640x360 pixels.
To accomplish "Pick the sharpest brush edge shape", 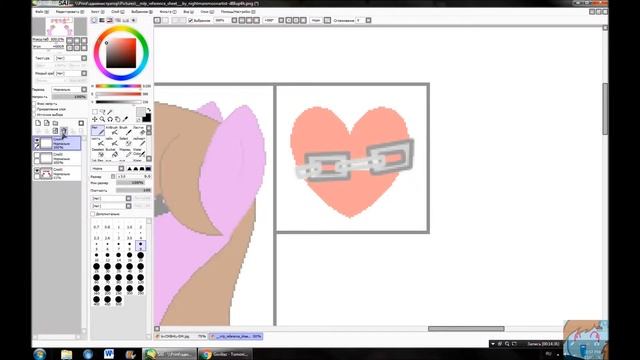I will click(x=129, y=169).
